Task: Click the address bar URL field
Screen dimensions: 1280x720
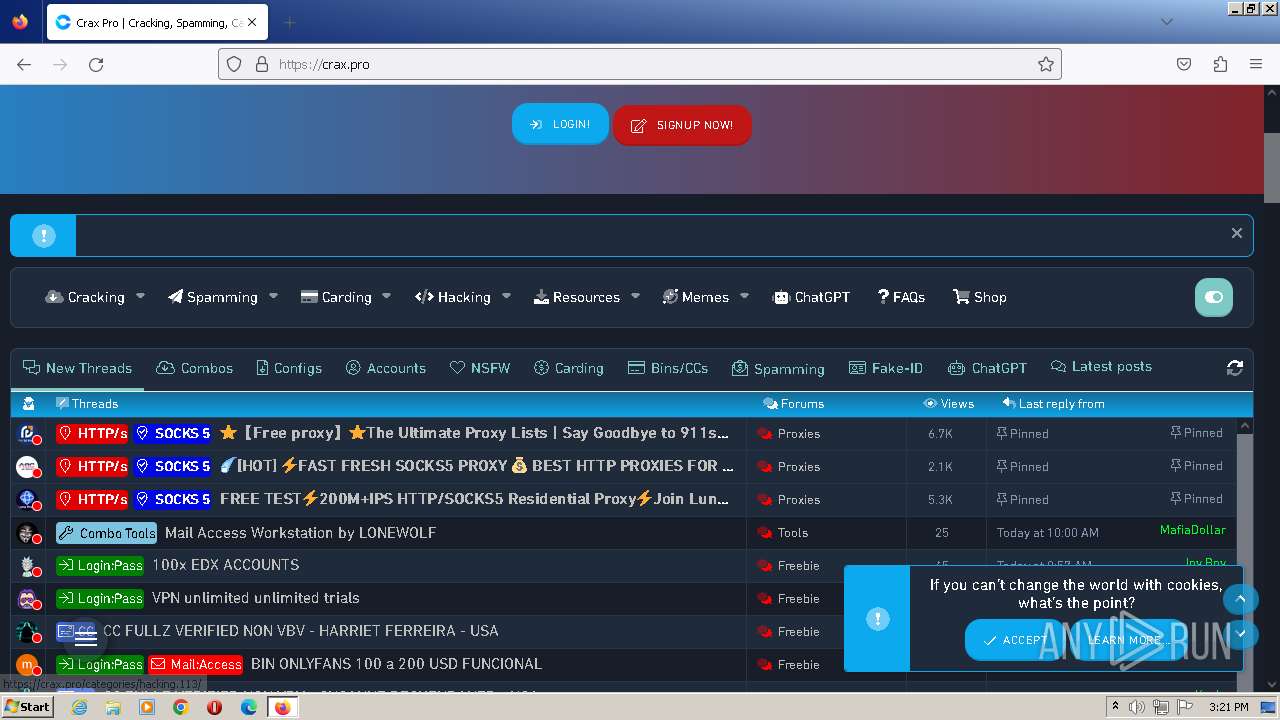Action: (x=640, y=64)
